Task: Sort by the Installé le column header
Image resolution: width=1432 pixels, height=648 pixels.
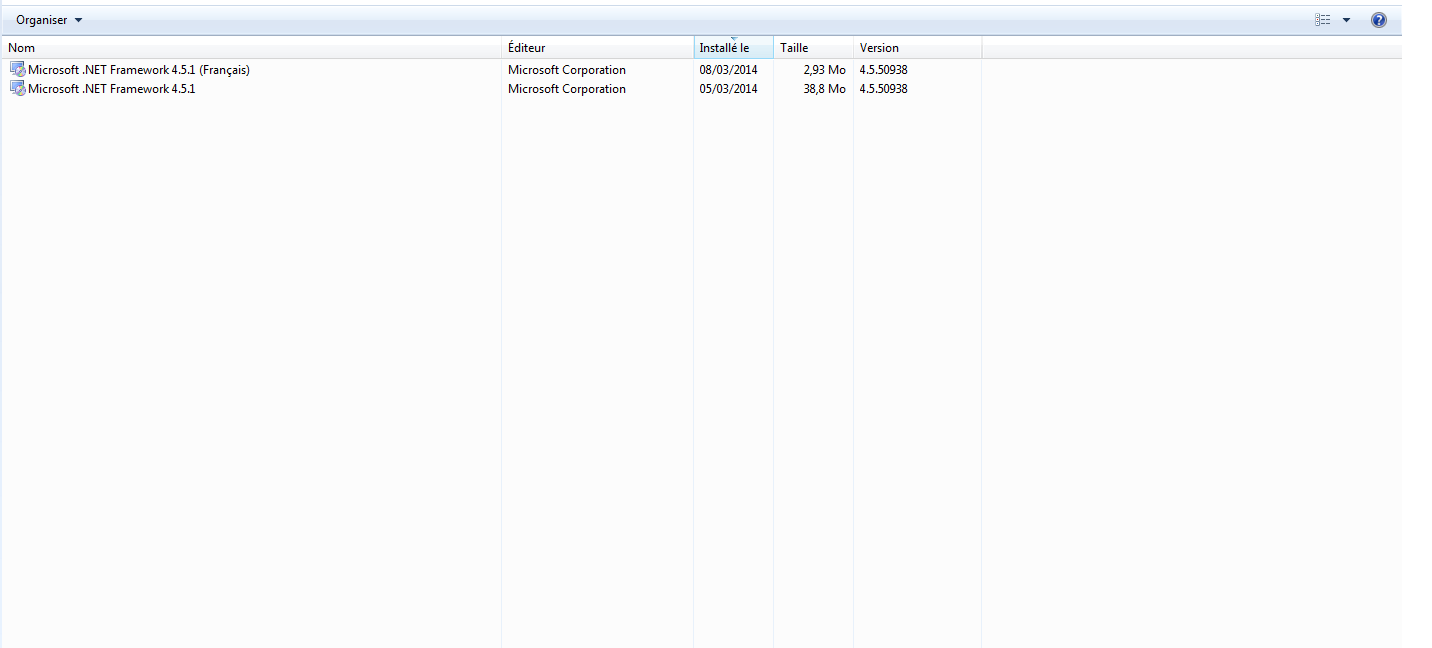Action: (733, 48)
